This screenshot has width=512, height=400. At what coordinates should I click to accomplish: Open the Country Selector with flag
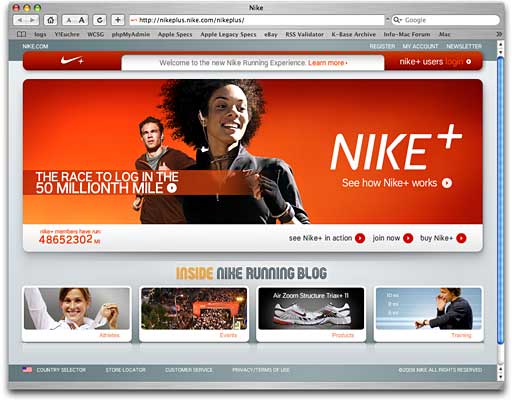[54, 370]
